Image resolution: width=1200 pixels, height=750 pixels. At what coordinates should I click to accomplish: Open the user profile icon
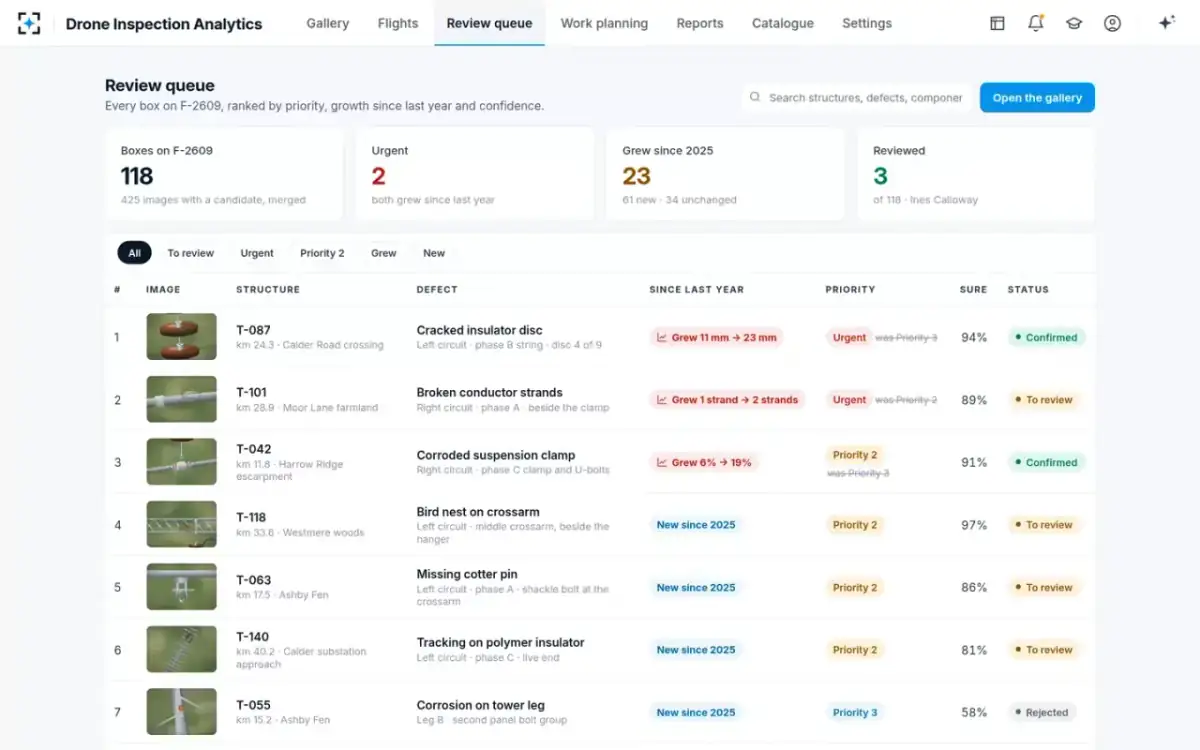click(1112, 23)
